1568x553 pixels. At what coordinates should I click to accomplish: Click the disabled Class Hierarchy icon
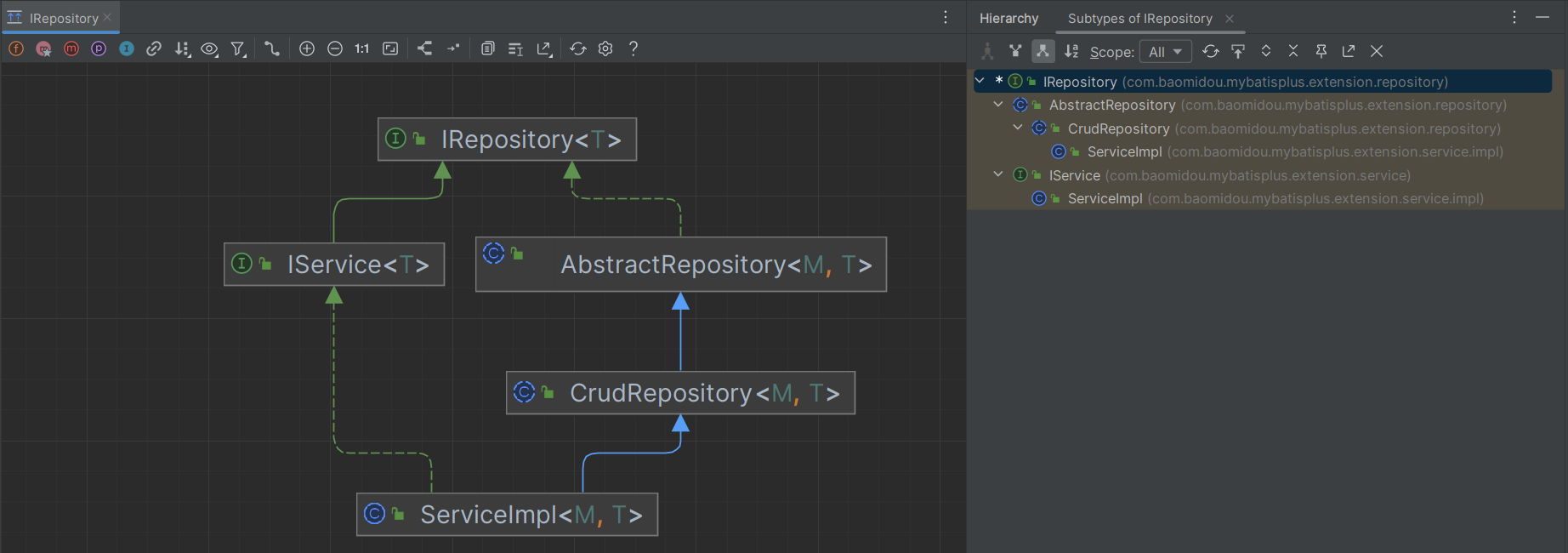click(987, 51)
